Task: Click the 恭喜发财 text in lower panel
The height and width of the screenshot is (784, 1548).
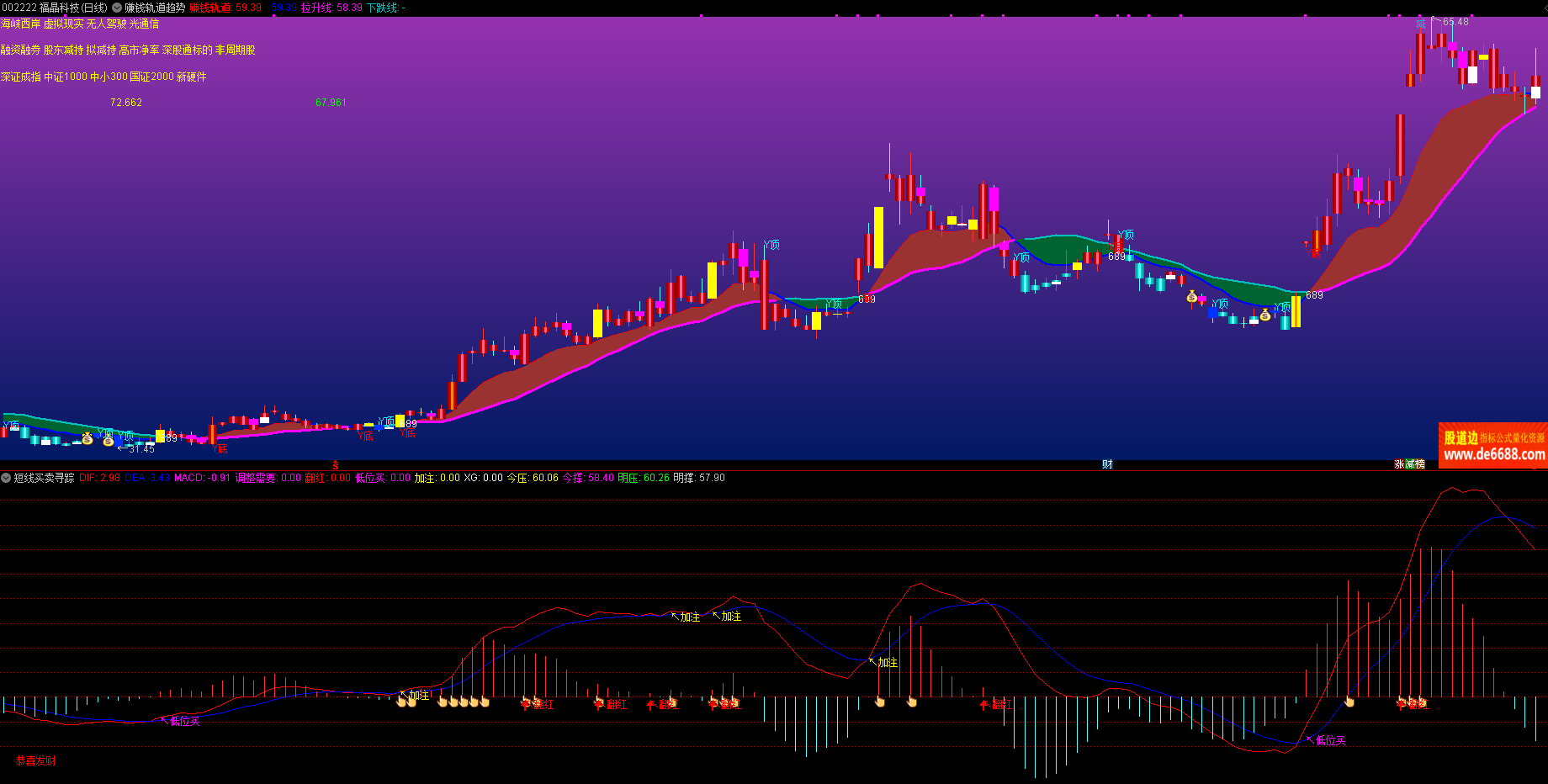Action: 36,760
